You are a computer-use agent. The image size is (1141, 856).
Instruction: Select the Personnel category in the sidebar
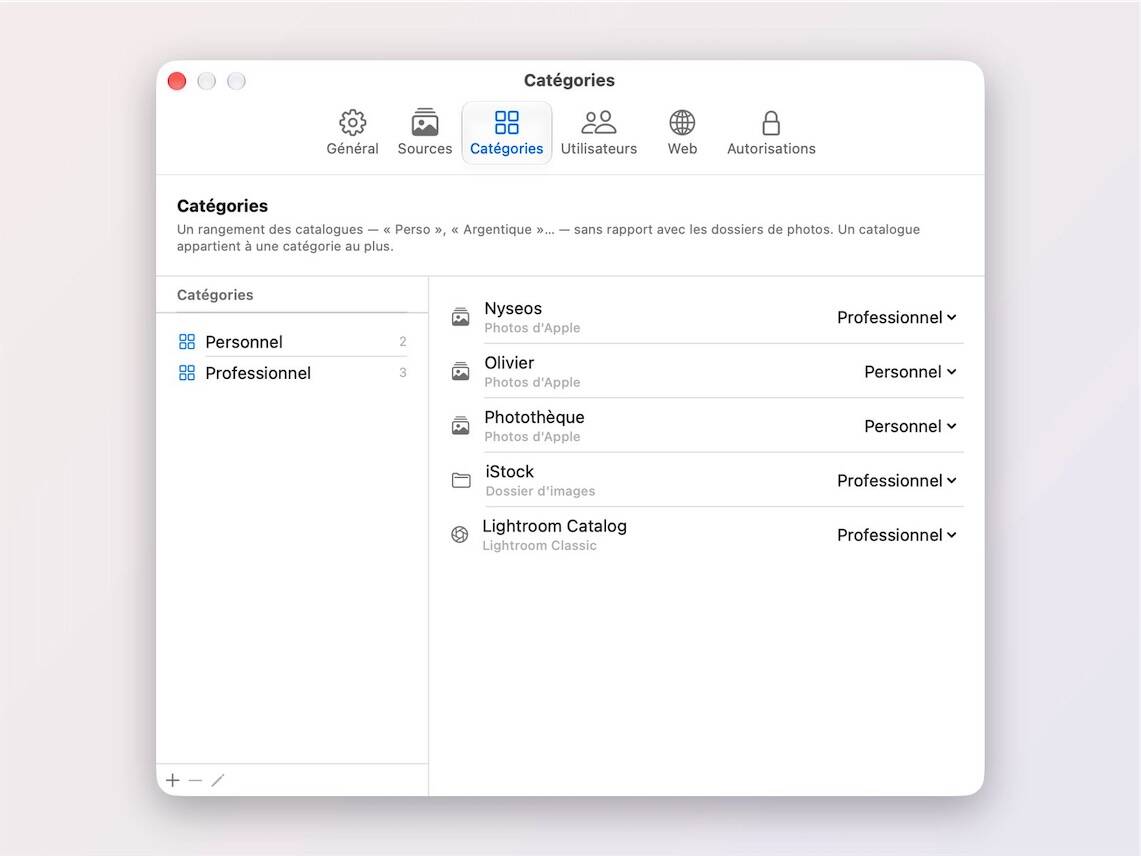point(292,341)
